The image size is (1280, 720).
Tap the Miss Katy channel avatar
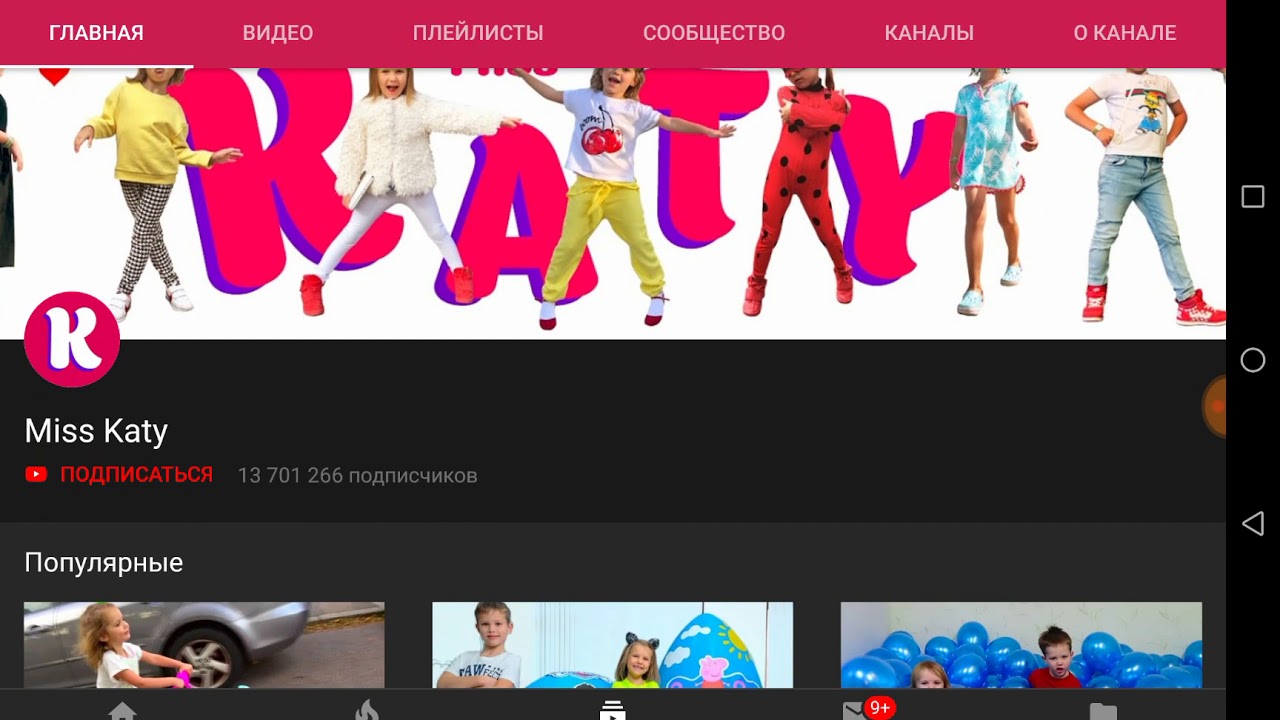(72, 340)
